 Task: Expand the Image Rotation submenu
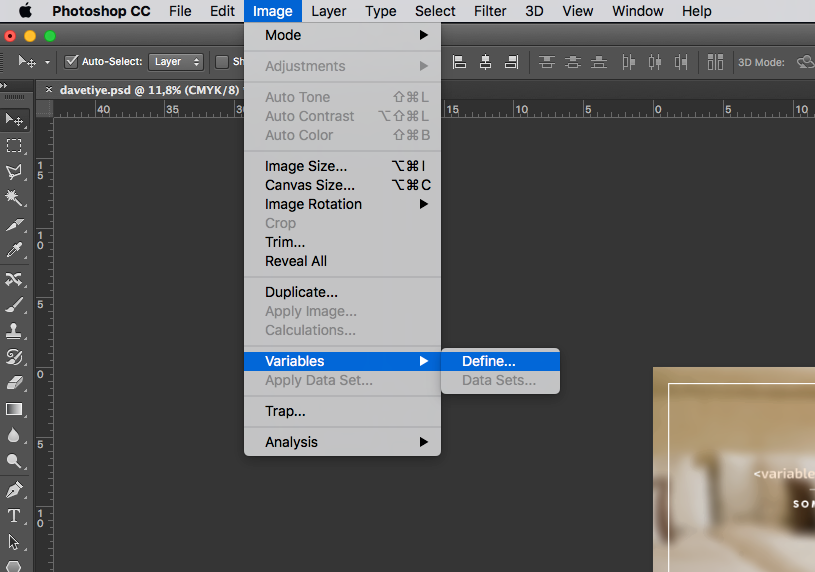pos(343,204)
